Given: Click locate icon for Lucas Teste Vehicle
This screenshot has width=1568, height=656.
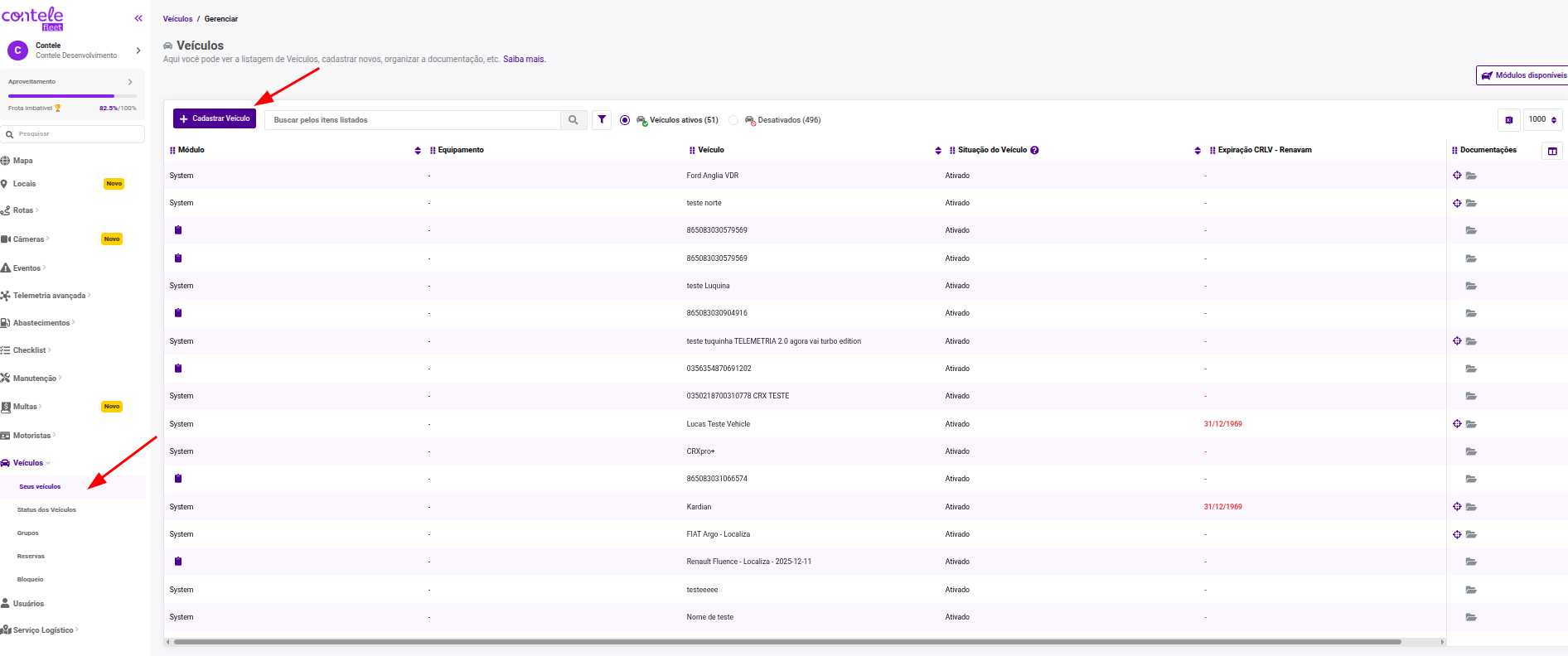Looking at the screenshot, I should [x=1457, y=424].
